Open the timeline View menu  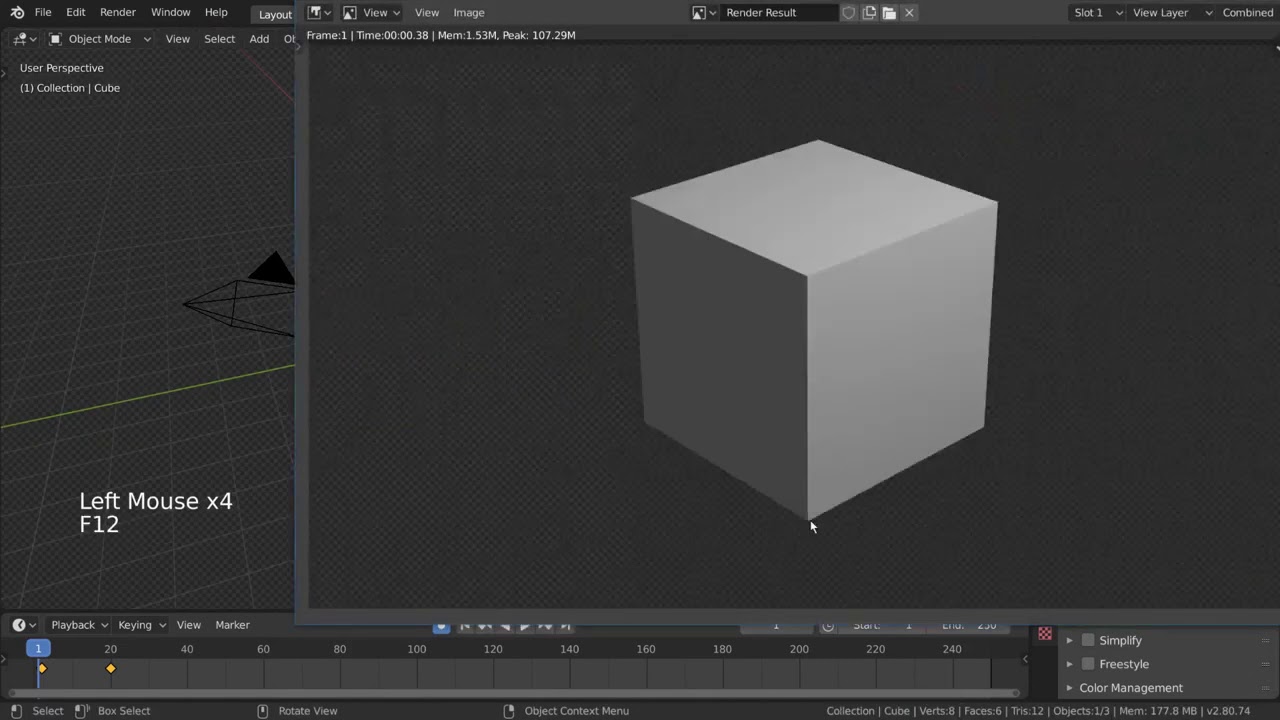[x=189, y=625]
